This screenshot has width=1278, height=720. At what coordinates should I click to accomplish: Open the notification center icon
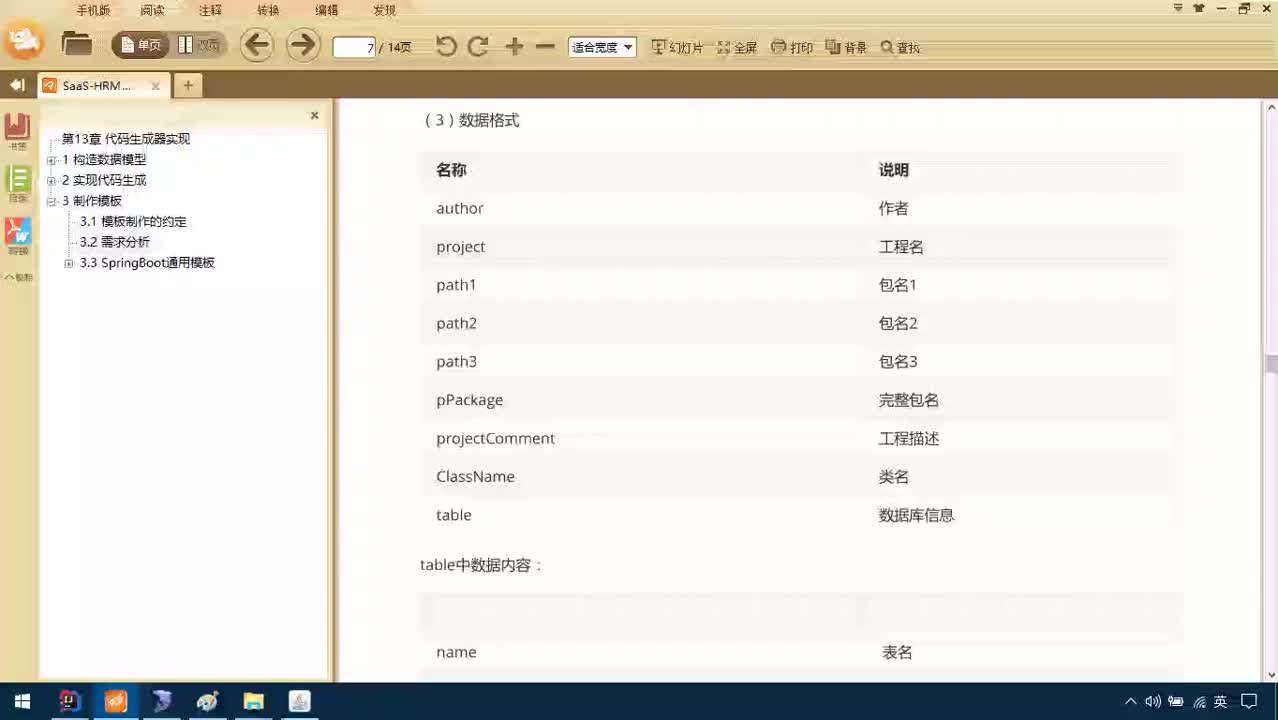pyautogui.click(x=1249, y=702)
